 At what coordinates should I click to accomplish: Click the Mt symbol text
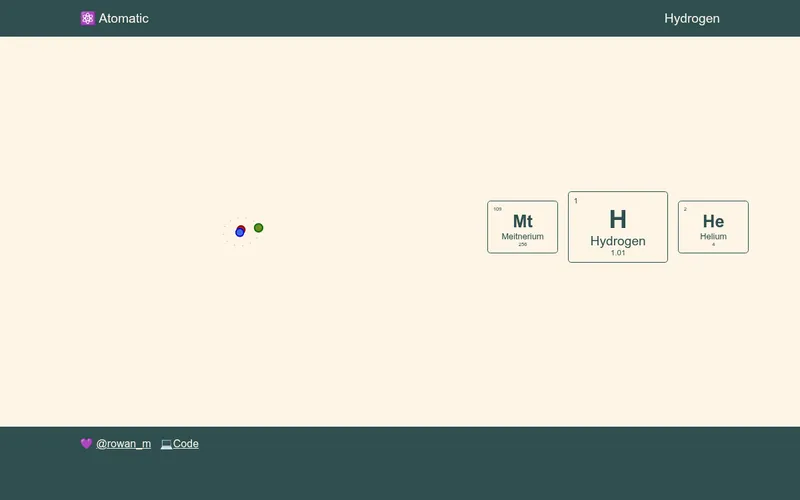(522, 221)
